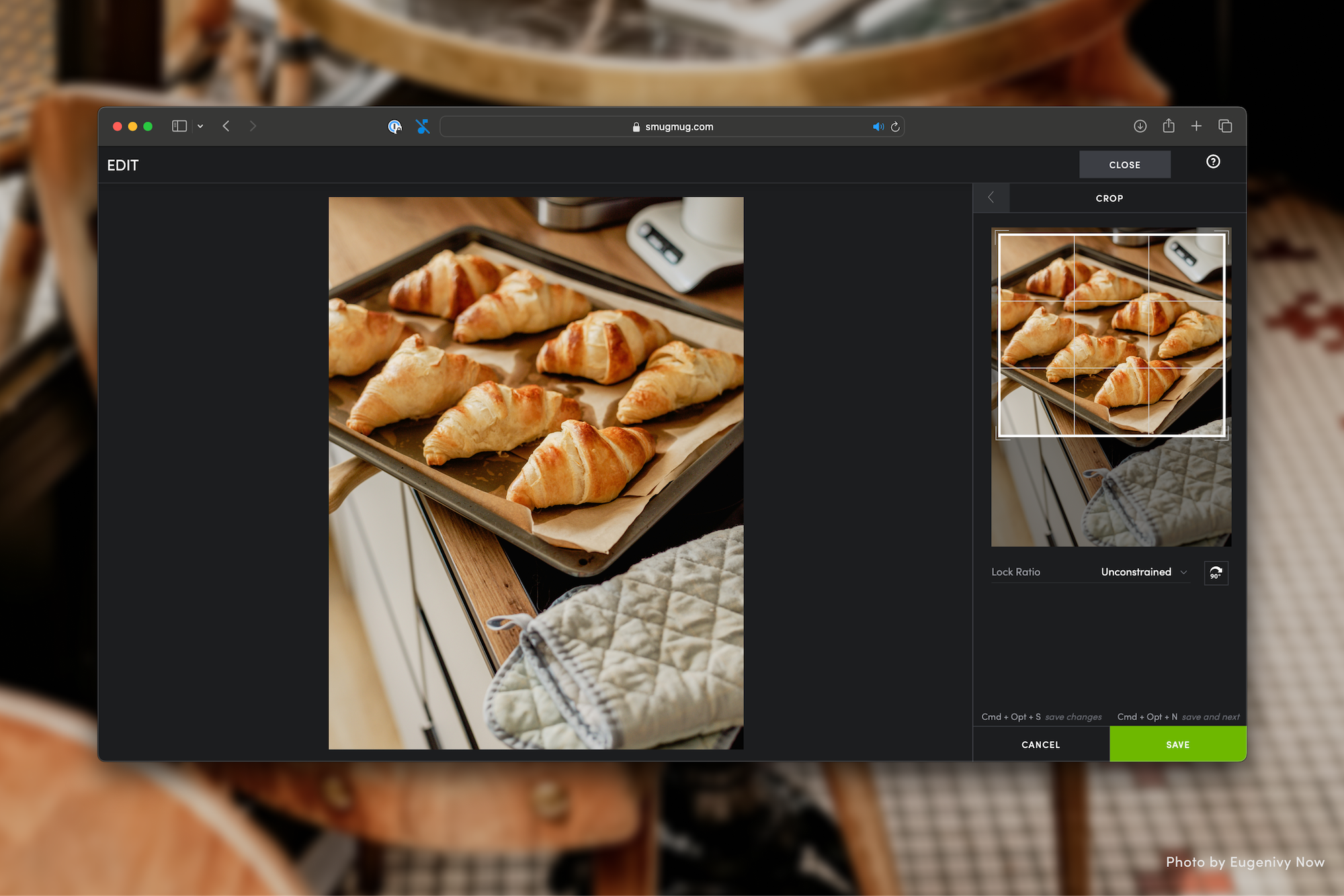Click the CLOSE button in the editor header
1344x896 pixels.
[x=1124, y=165]
